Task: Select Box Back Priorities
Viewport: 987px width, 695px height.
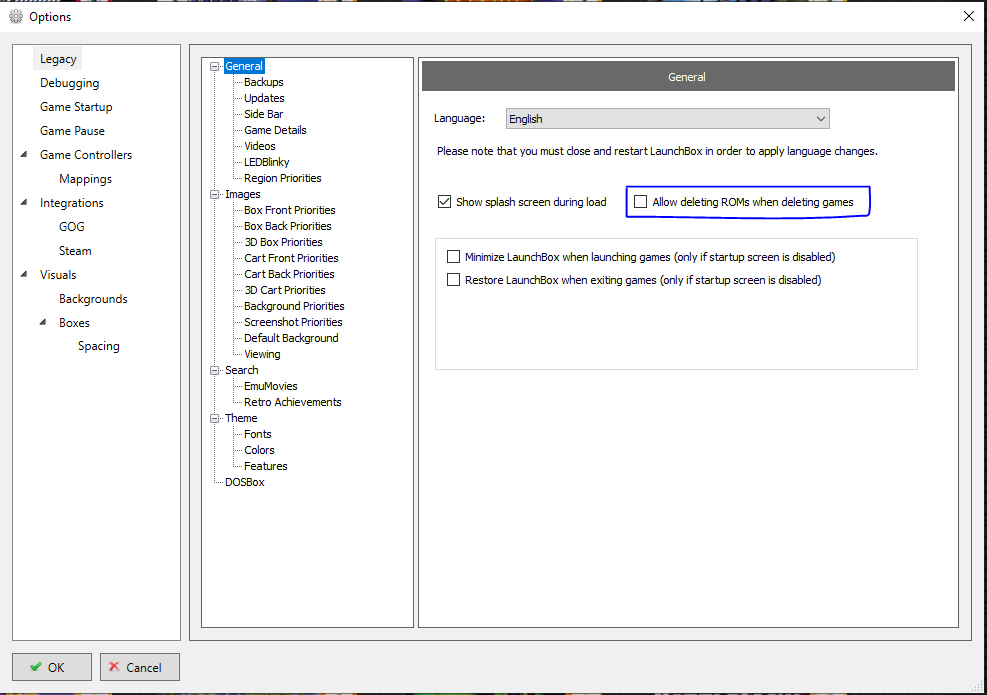Action: tap(288, 226)
